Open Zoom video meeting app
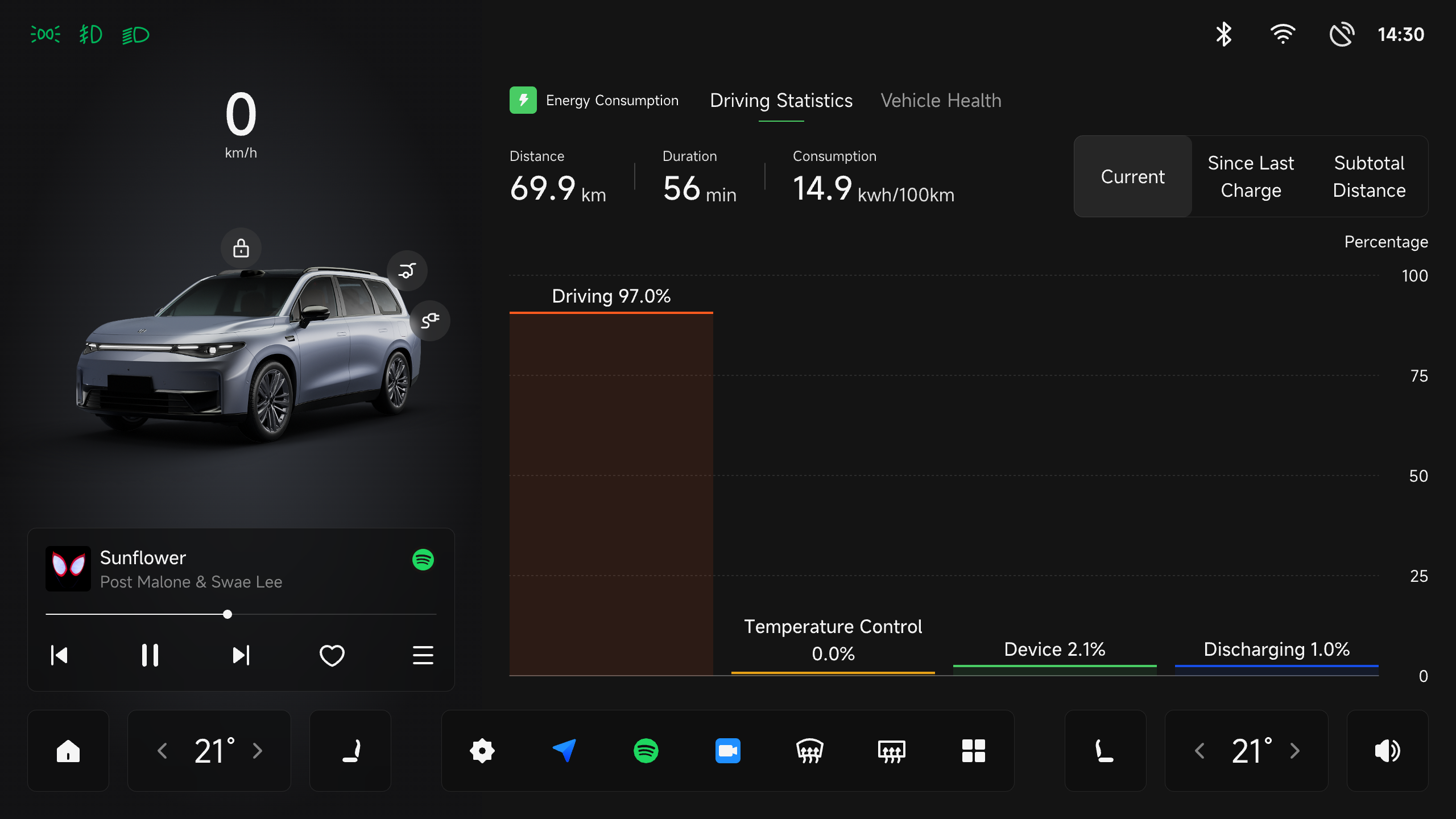The width and height of the screenshot is (1456, 819). pyautogui.click(x=727, y=751)
